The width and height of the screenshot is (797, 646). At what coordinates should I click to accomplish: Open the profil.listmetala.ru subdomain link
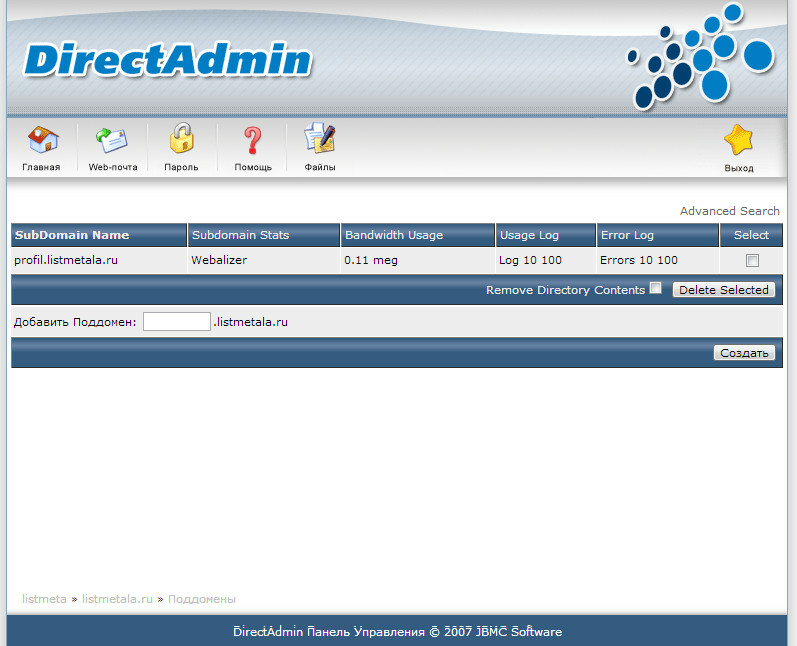click(66, 260)
